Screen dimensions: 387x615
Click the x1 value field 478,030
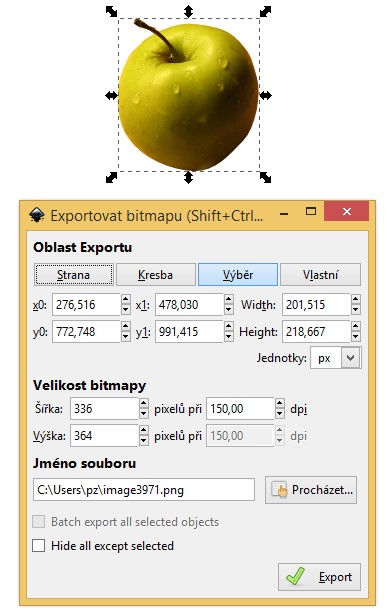point(189,304)
